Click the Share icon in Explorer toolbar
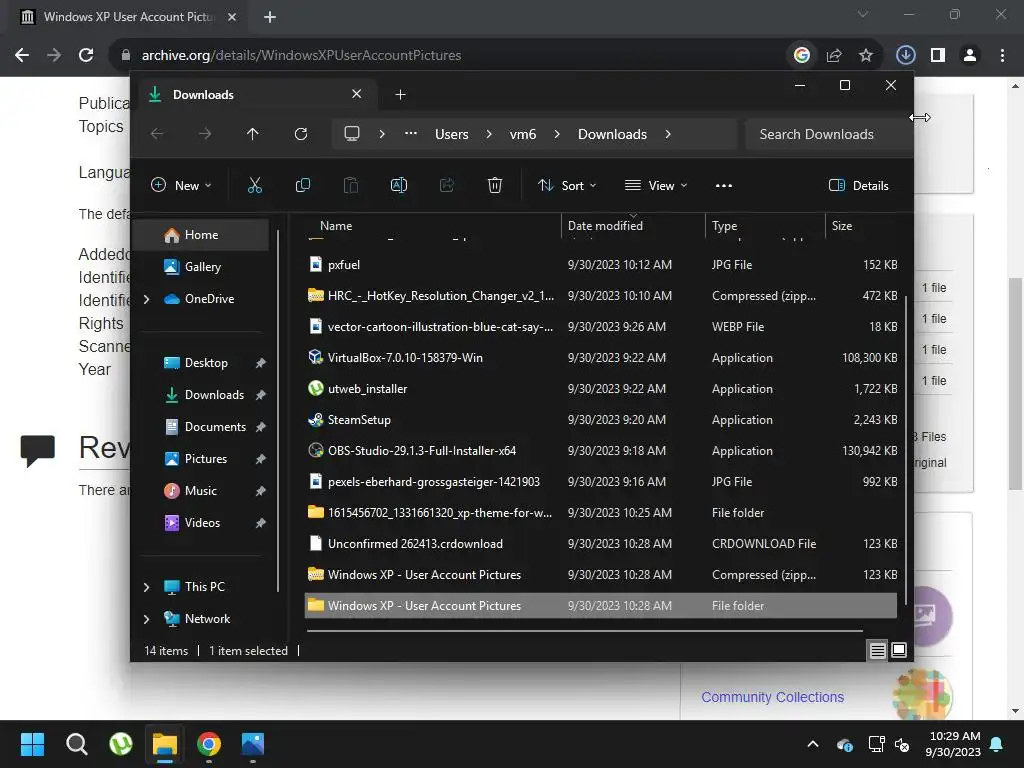 pos(447,185)
